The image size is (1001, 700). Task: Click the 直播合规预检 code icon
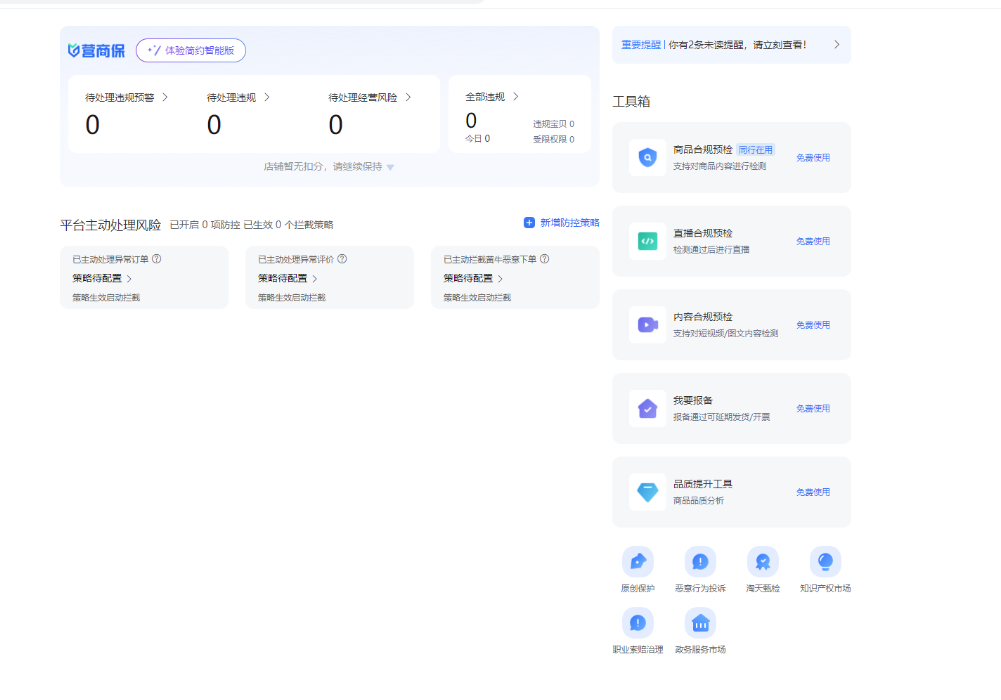pyautogui.click(x=647, y=241)
